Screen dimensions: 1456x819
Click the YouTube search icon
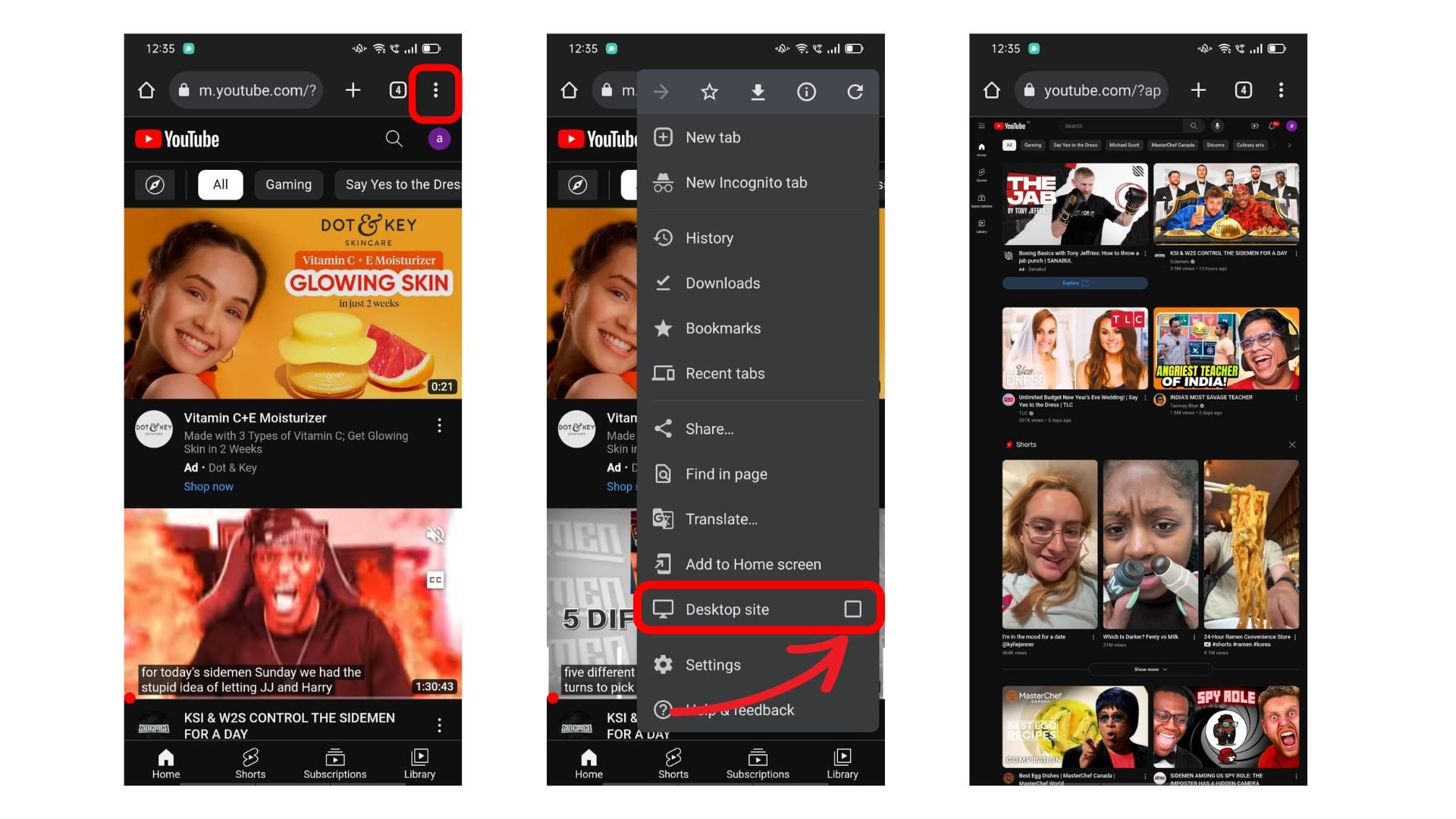tap(394, 138)
